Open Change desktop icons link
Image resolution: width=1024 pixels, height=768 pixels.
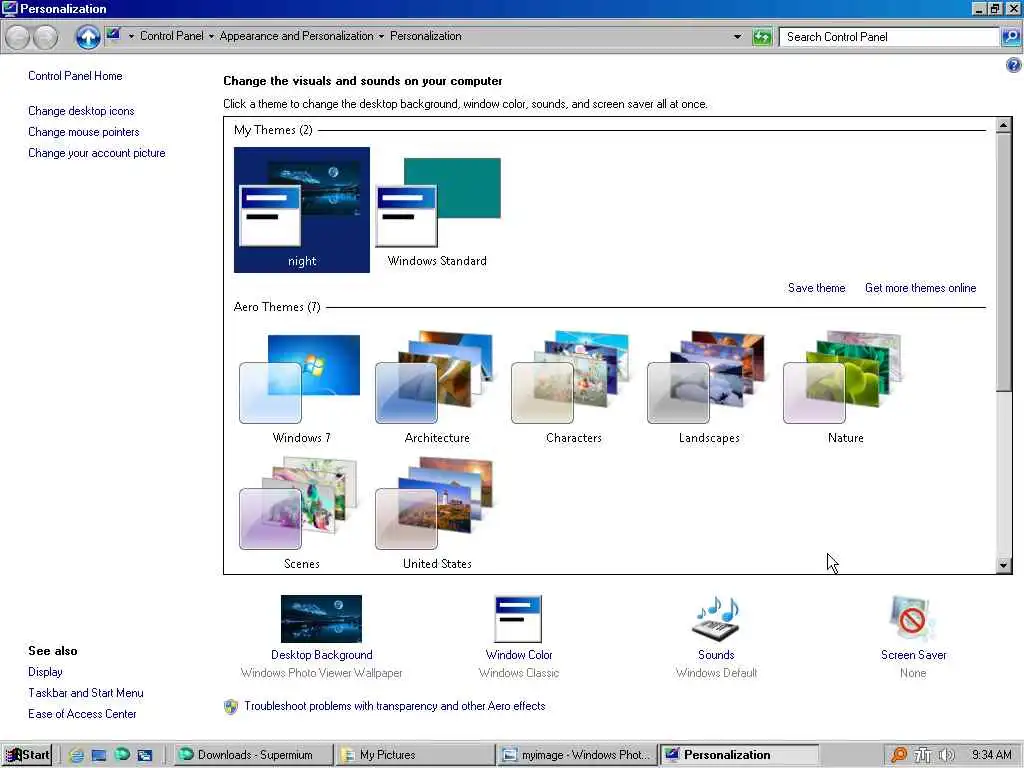81,111
